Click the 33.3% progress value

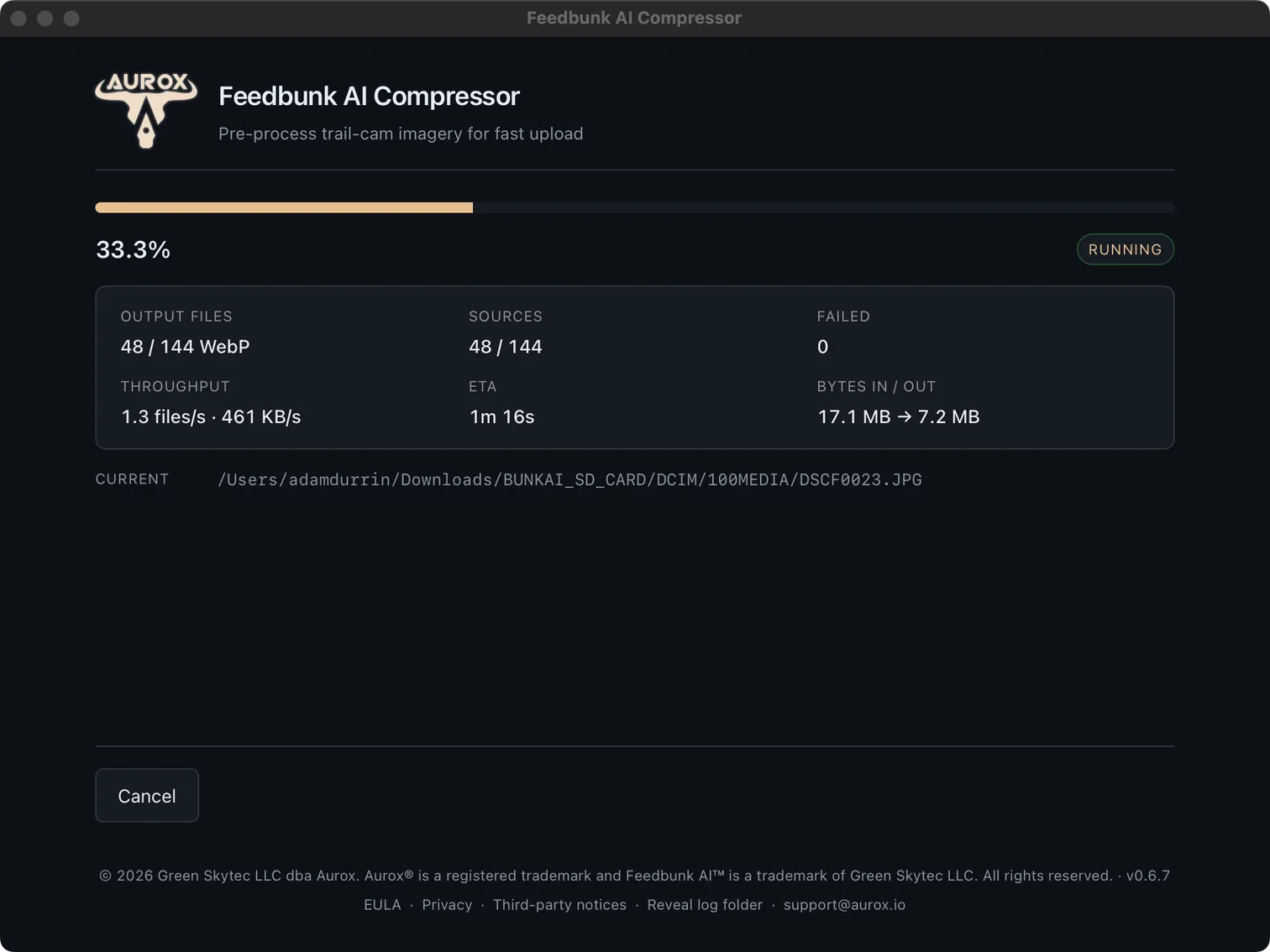coord(133,249)
